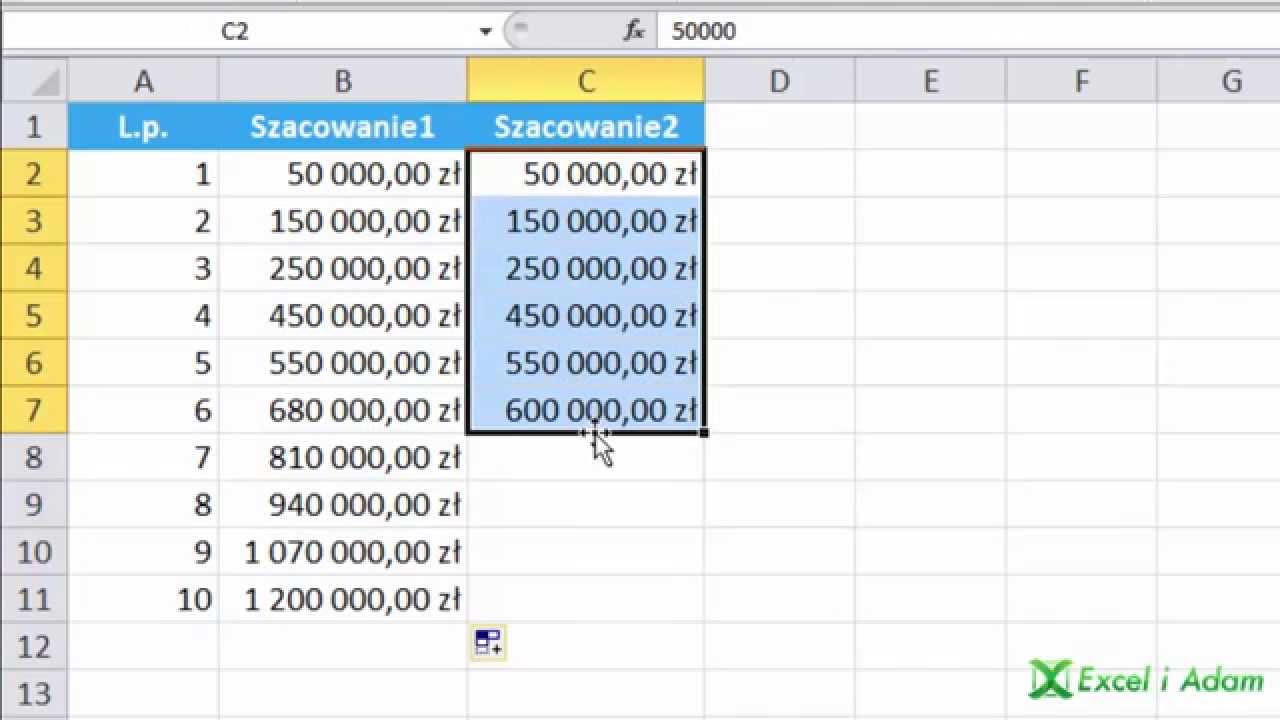Click cell with 680 000,00 zł
The width and height of the screenshot is (1280, 720).
pyautogui.click(x=343, y=410)
